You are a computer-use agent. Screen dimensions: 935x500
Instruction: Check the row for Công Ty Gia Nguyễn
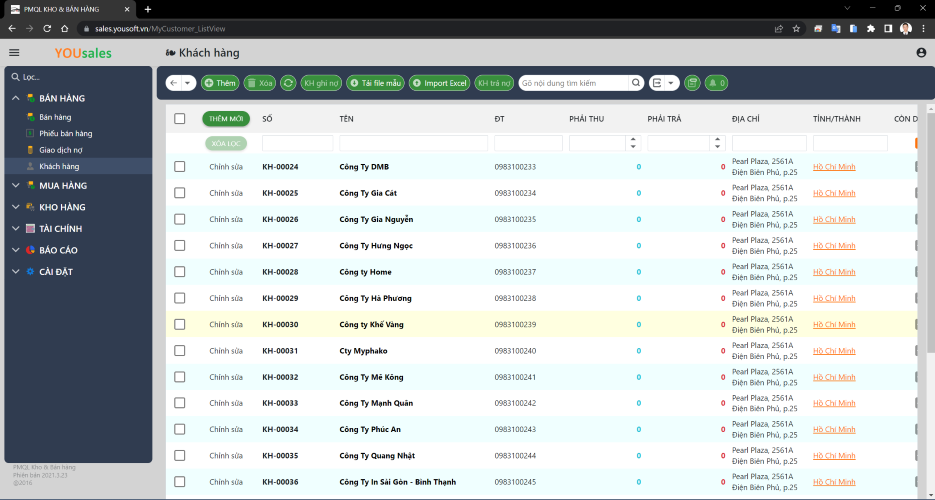click(x=179, y=219)
